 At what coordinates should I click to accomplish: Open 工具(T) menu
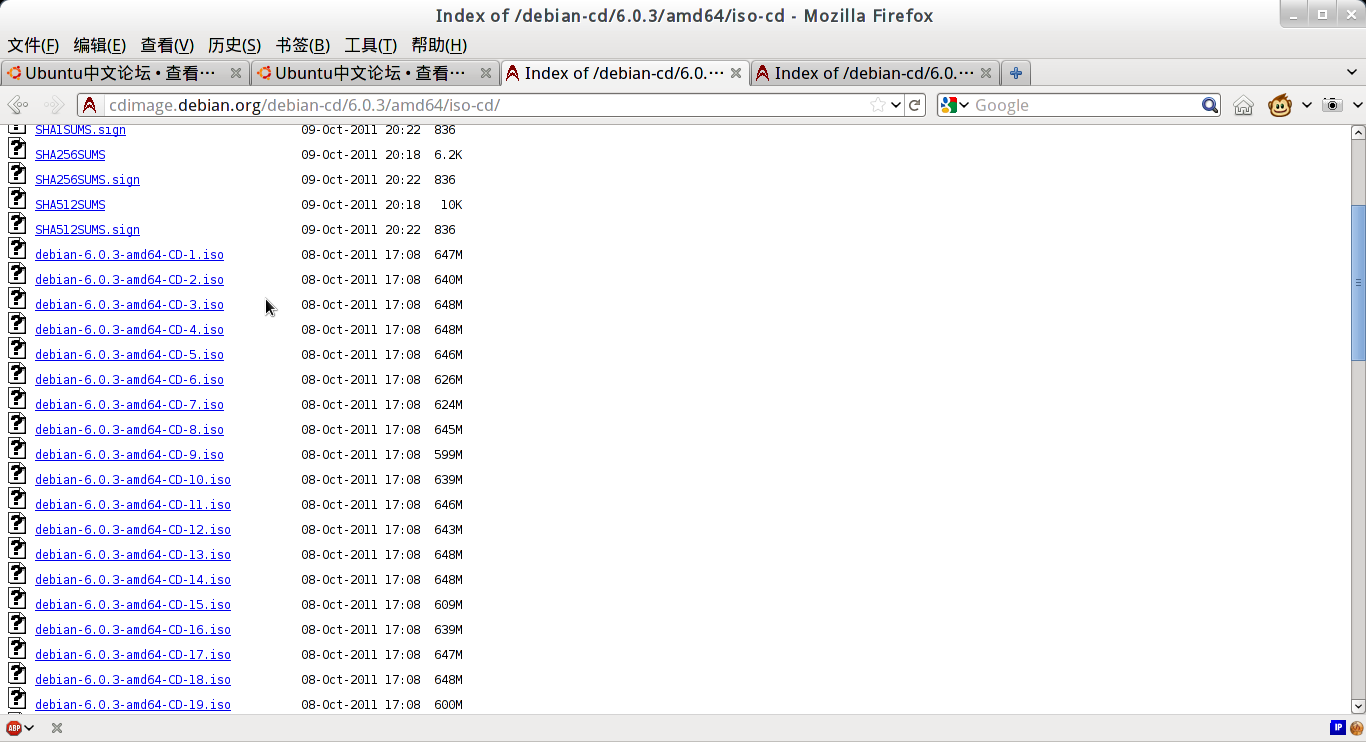[370, 45]
